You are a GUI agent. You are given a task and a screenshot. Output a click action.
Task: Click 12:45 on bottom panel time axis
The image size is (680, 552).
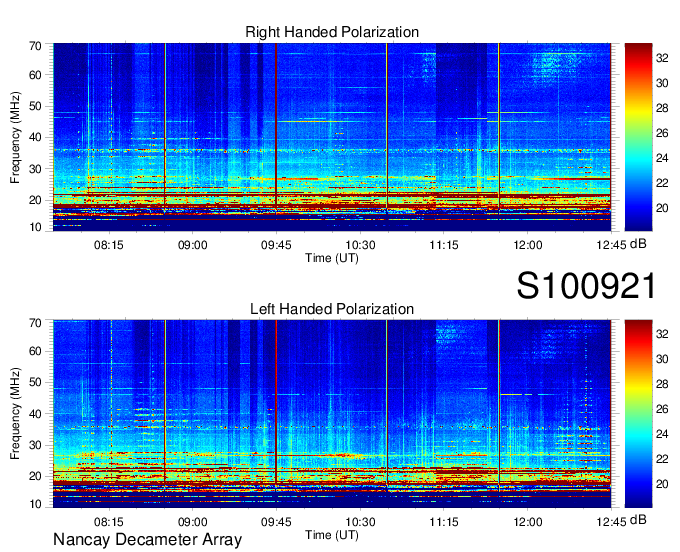pos(611,522)
